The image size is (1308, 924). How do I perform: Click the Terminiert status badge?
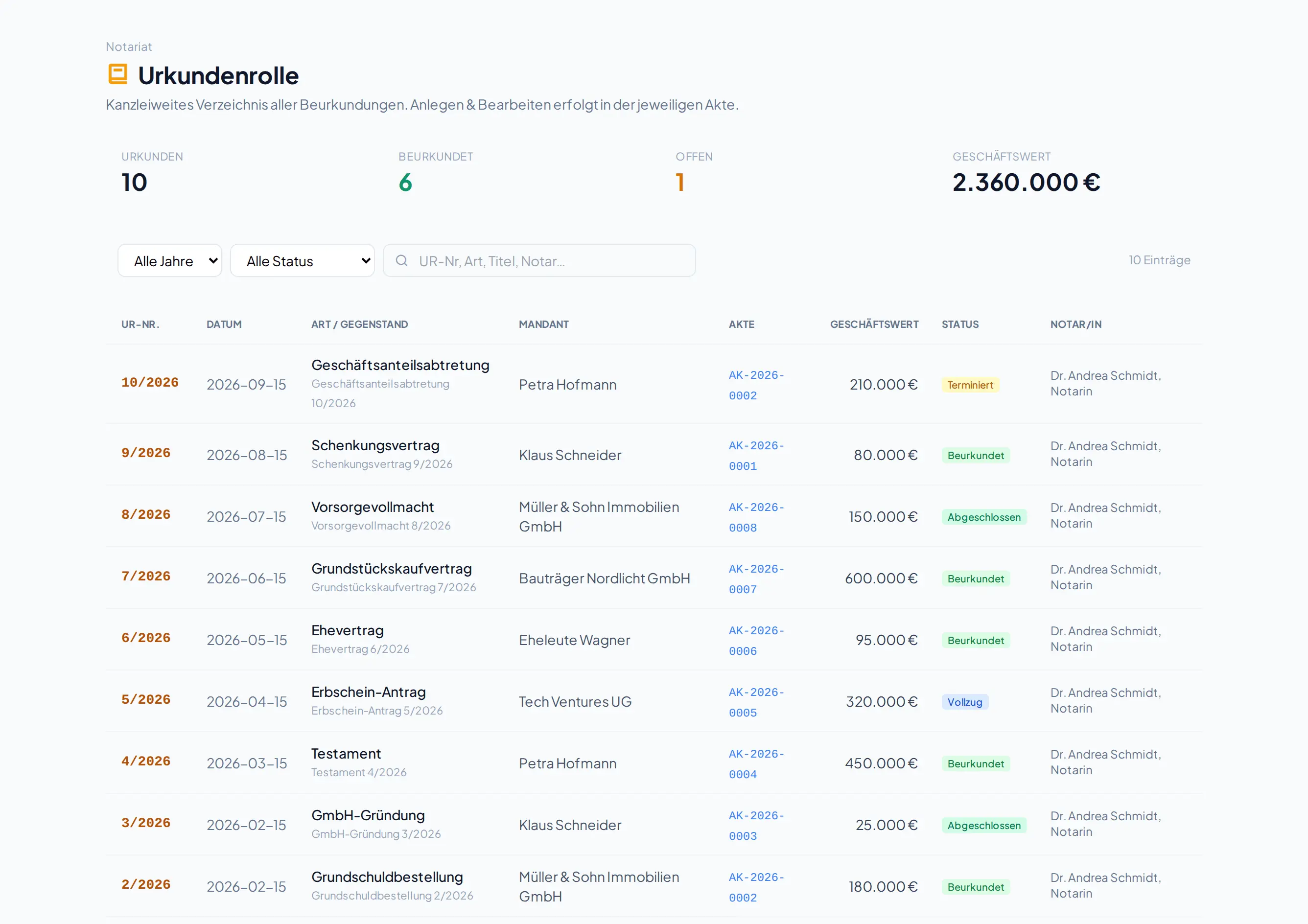click(x=970, y=385)
